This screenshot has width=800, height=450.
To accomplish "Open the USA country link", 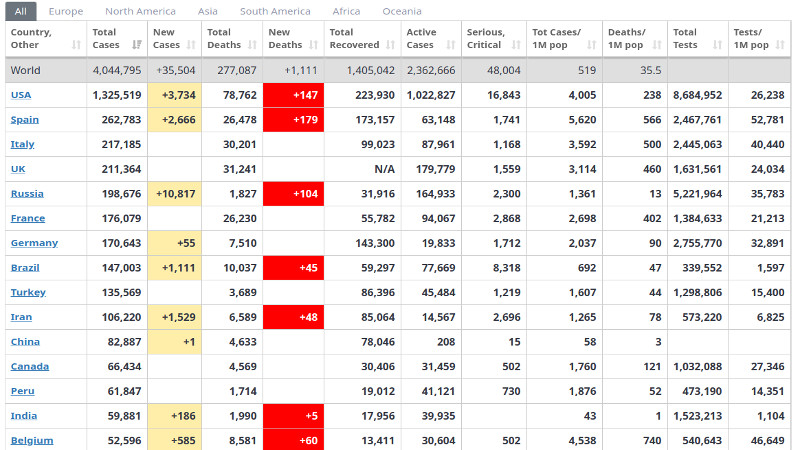I will coord(21,95).
